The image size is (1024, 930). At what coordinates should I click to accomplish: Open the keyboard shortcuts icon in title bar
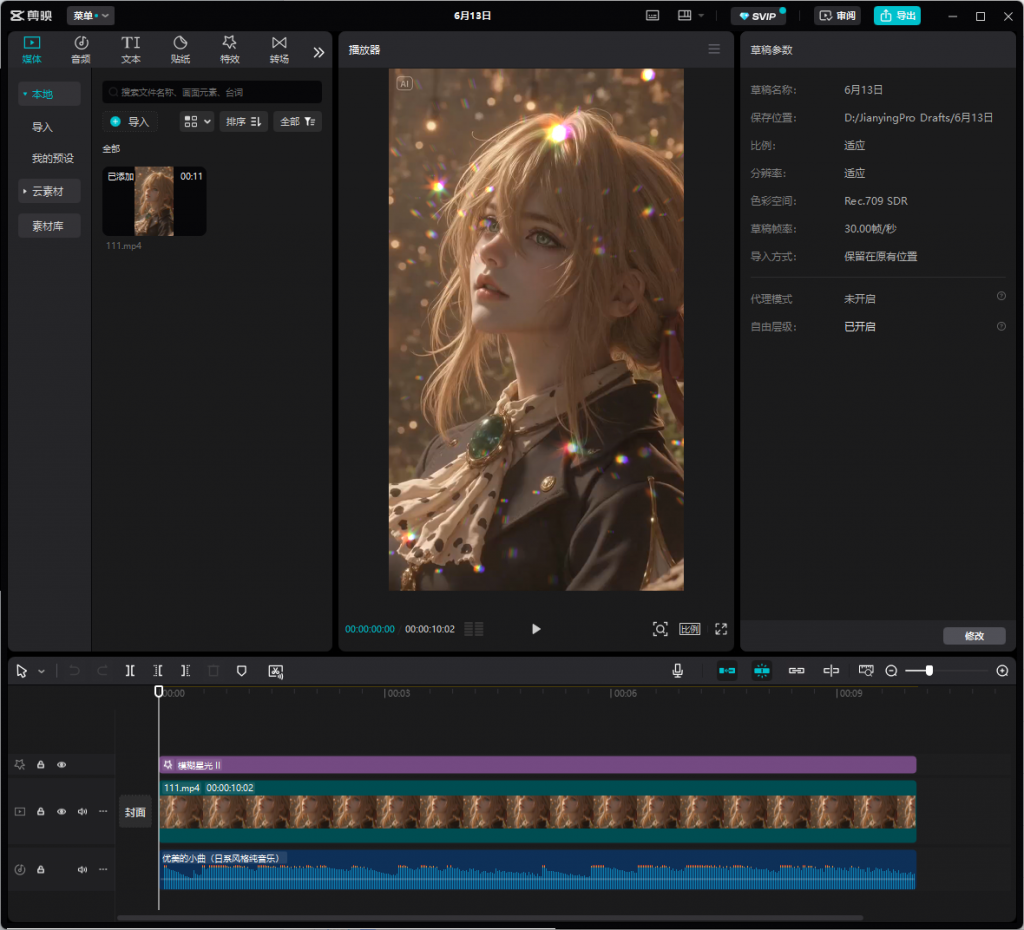(652, 15)
